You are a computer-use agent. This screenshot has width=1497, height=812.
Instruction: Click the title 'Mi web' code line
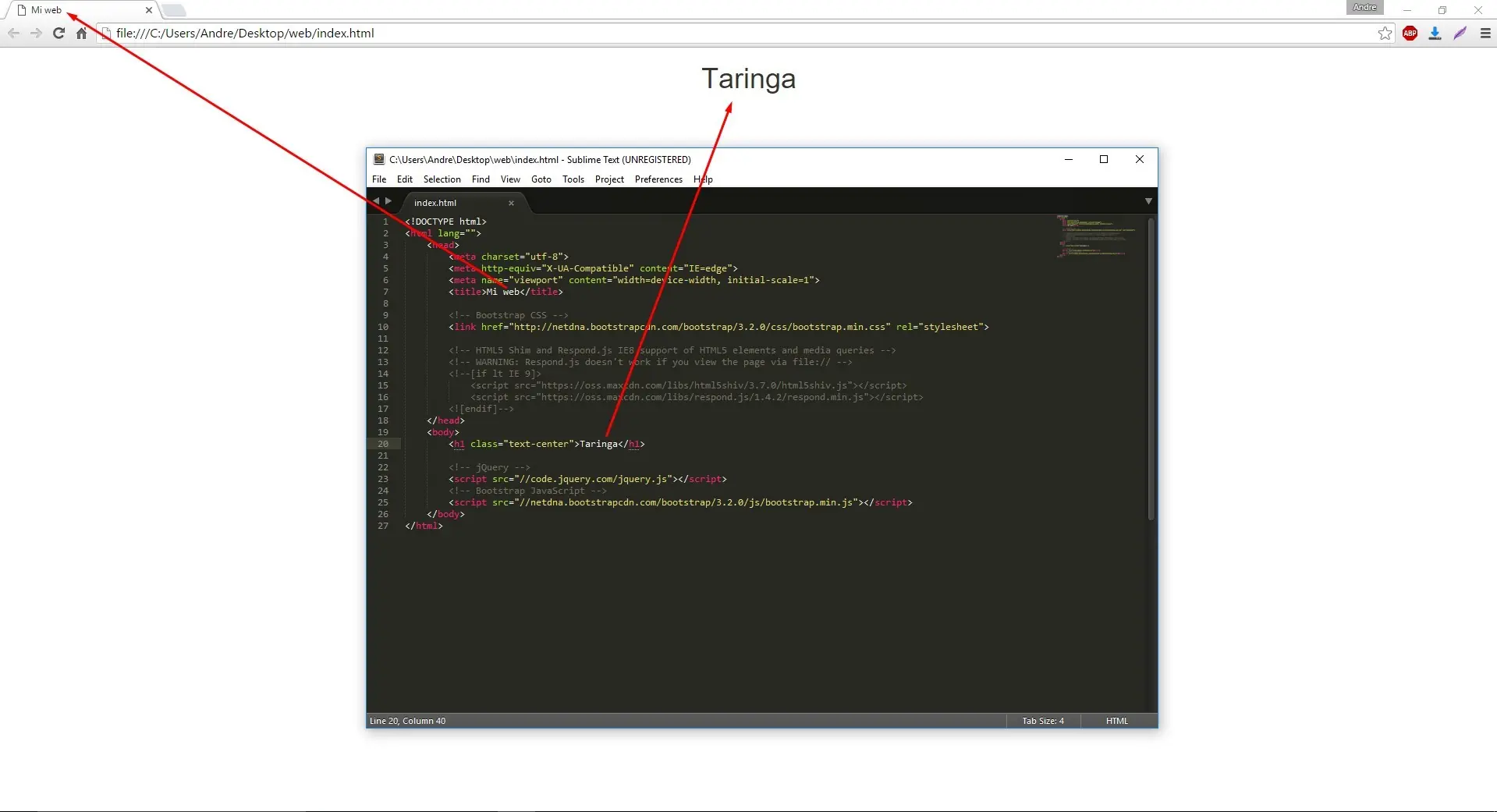click(506, 292)
